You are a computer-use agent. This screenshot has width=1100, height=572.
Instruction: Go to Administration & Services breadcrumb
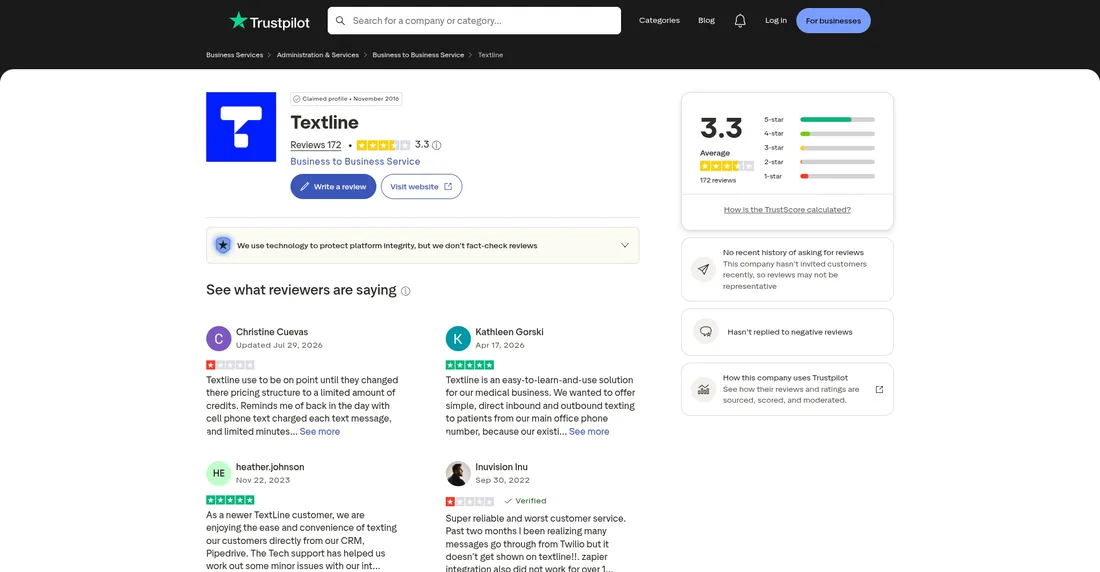click(x=318, y=55)
